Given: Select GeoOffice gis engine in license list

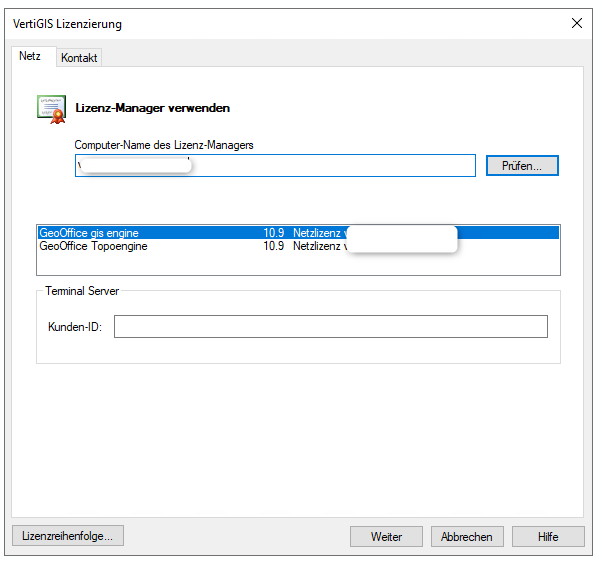Looking at the screenshot, I should (x=90, y=233).
